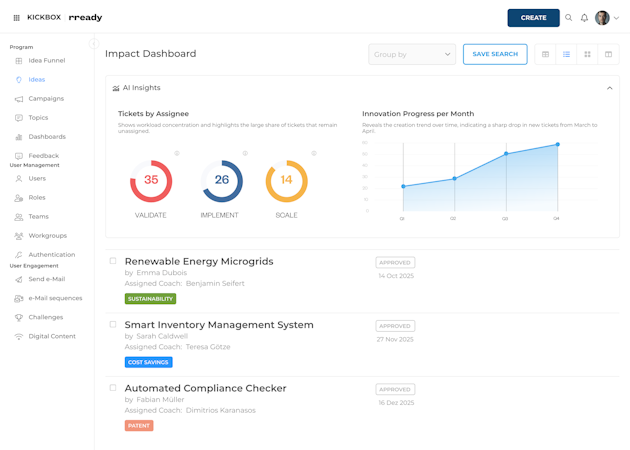The width and height of the screenshot is (630, 450).
Task: Click the info icon above SCALE donut
Action: (314, 153)
